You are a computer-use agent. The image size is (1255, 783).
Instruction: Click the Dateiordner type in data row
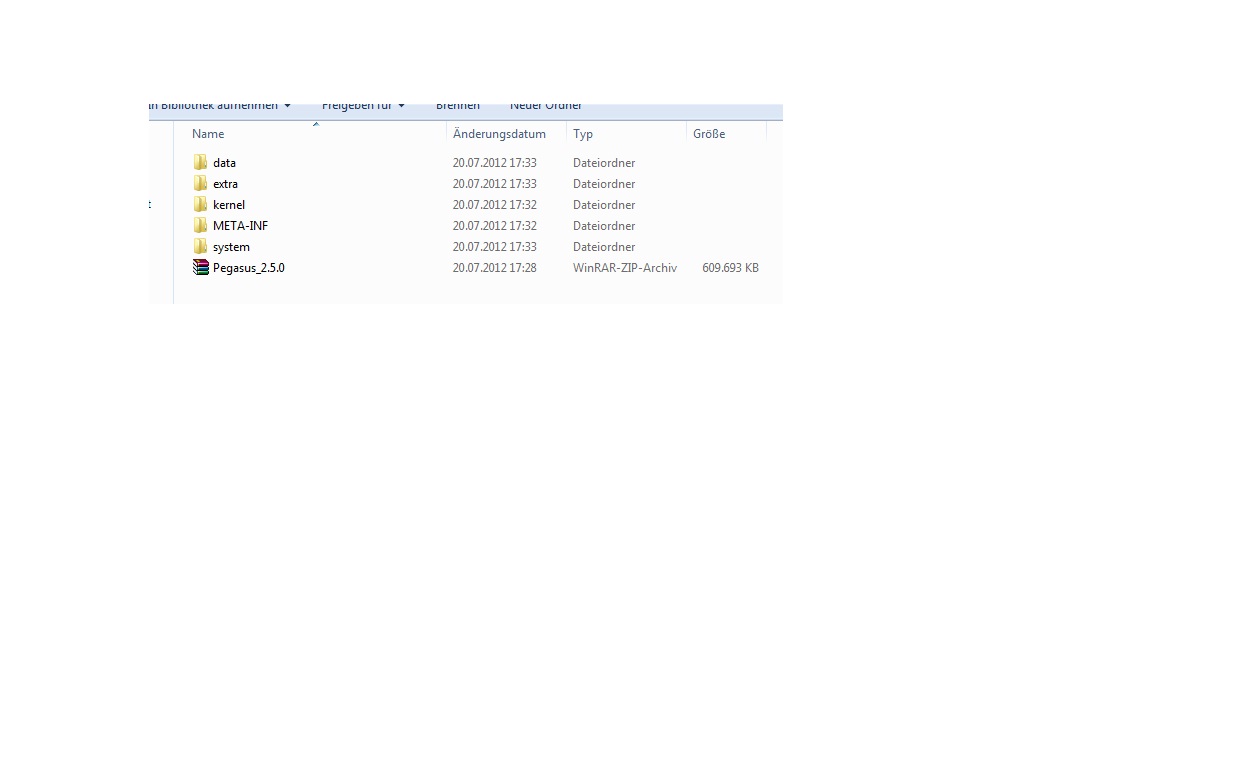click(604, 163)
